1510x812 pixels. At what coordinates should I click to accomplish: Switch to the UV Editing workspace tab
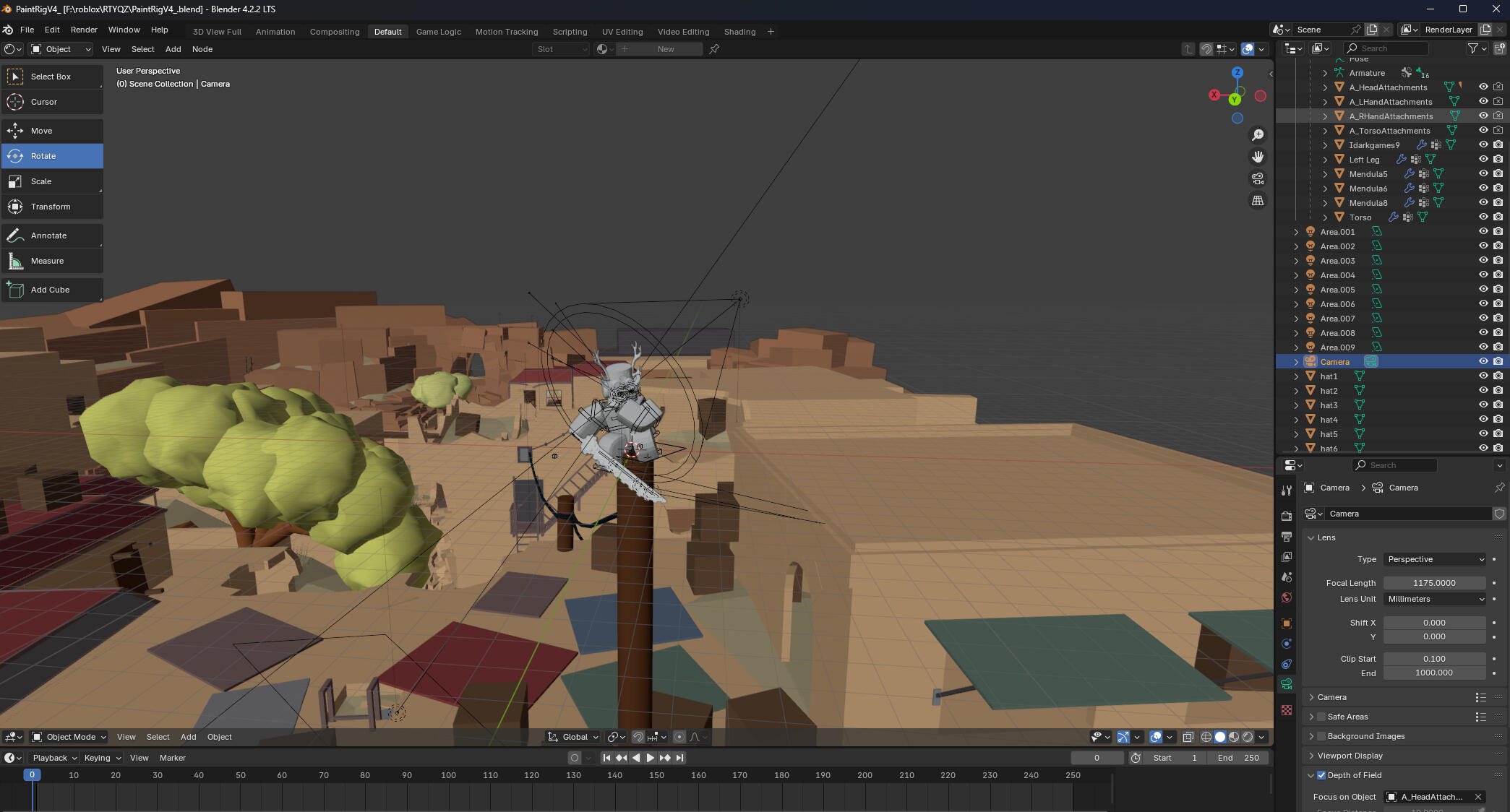point(622,32)
